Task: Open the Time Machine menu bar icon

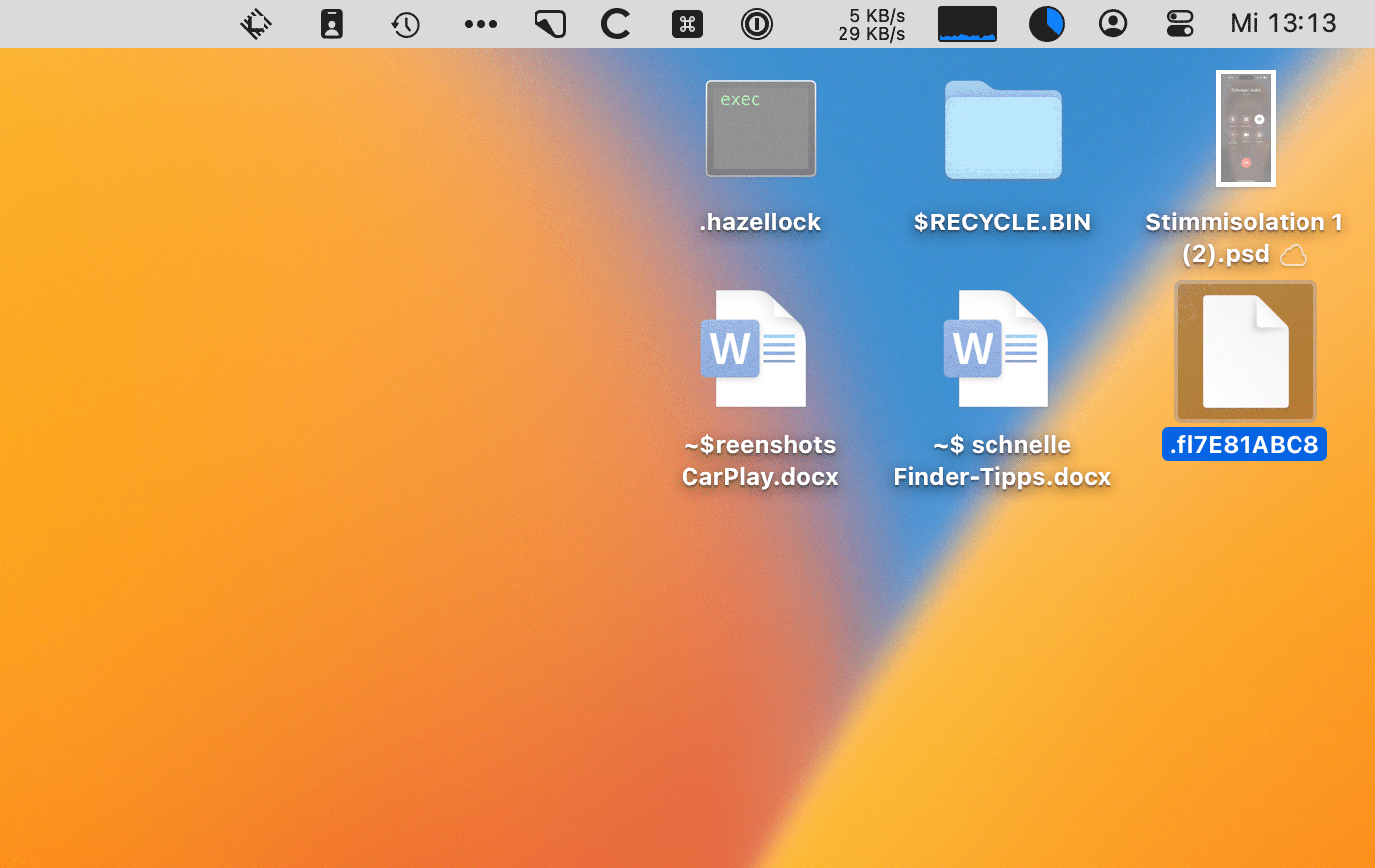Action: tap(405, 24)
